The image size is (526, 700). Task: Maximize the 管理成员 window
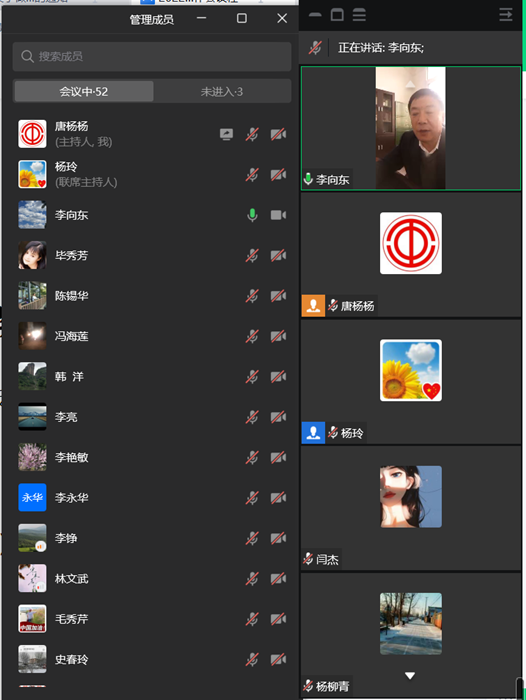(x=242, y=18)
